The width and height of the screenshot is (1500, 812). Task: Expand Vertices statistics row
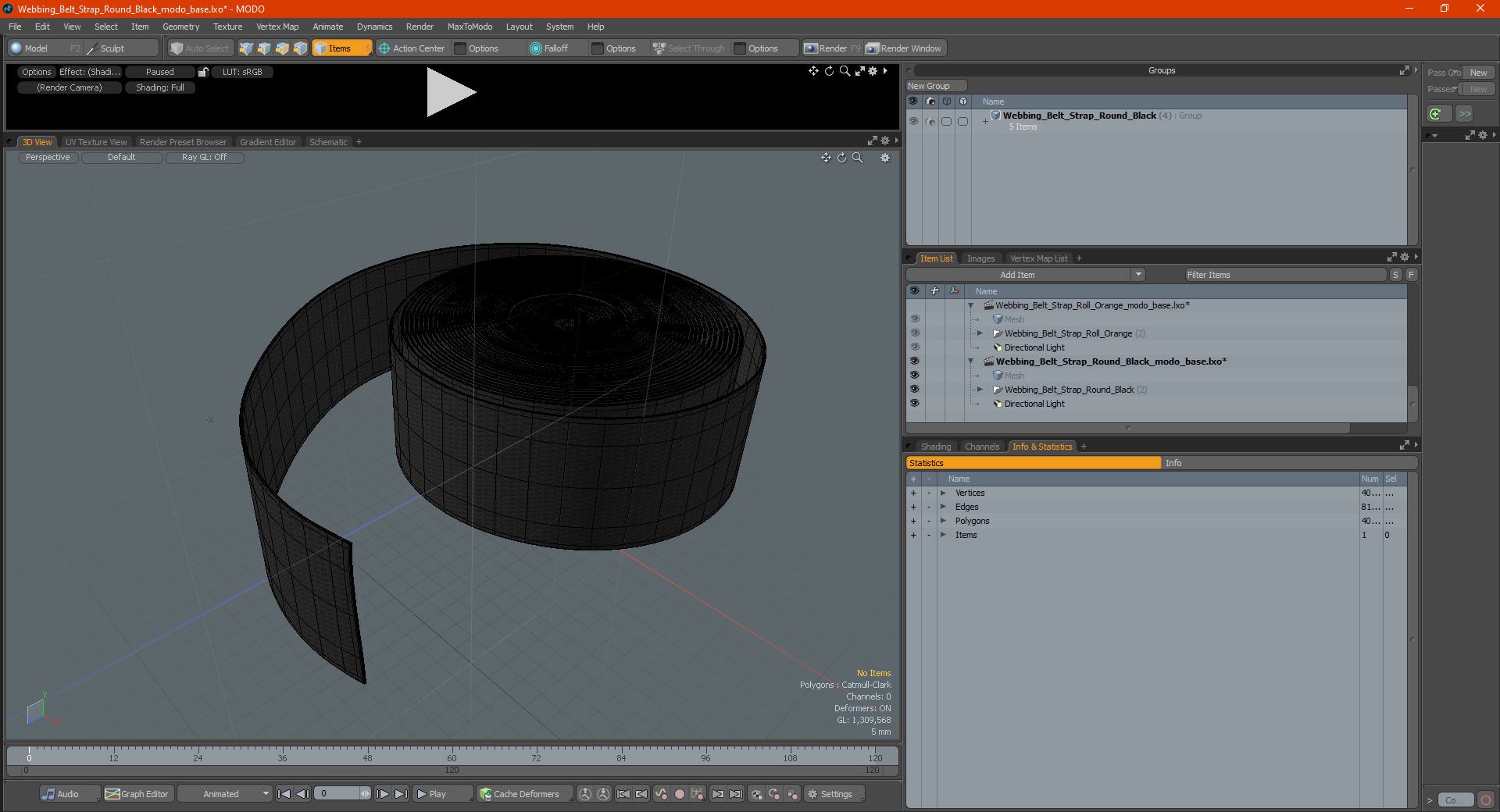(x=944, y=493)
